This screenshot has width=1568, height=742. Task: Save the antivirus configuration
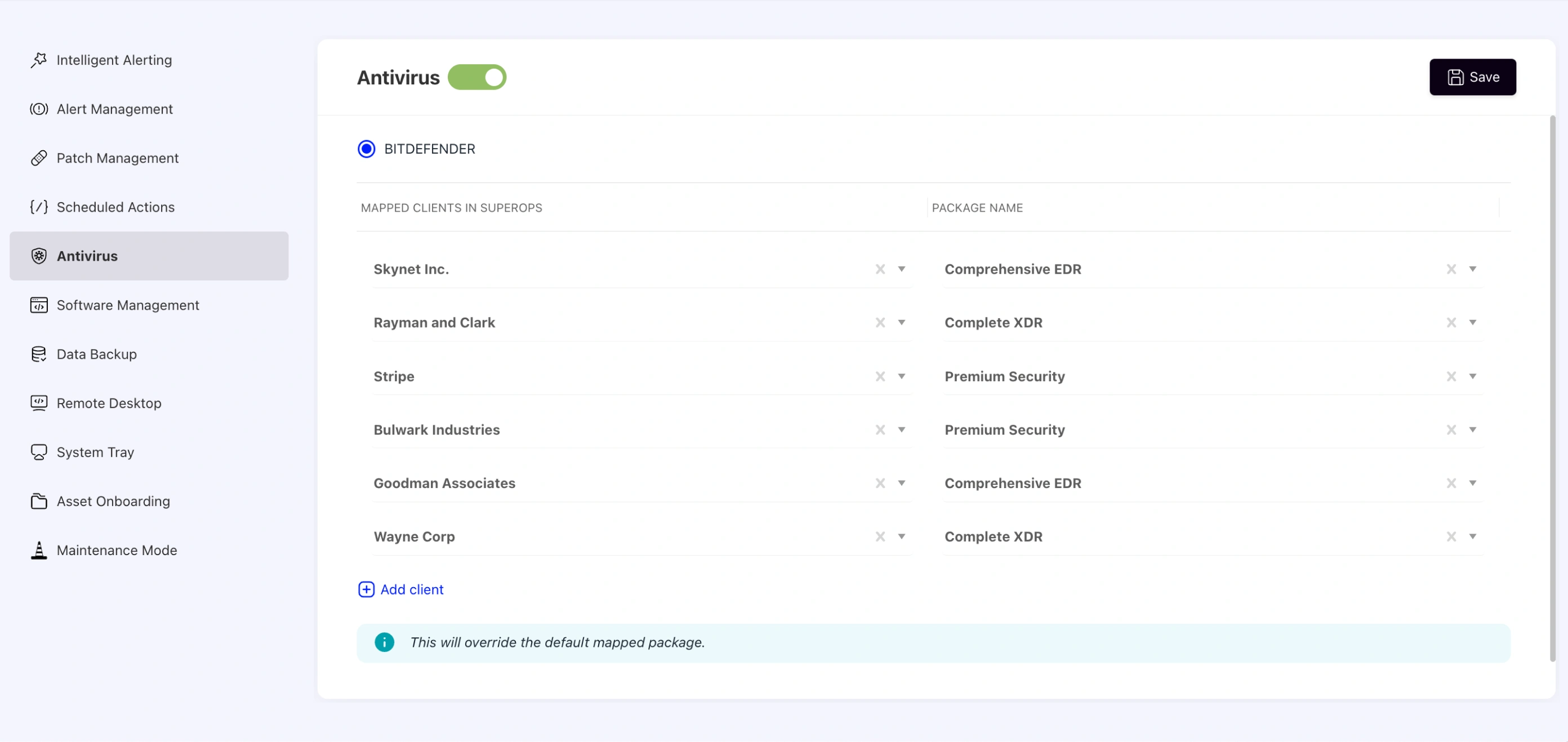pos(1472,77)
